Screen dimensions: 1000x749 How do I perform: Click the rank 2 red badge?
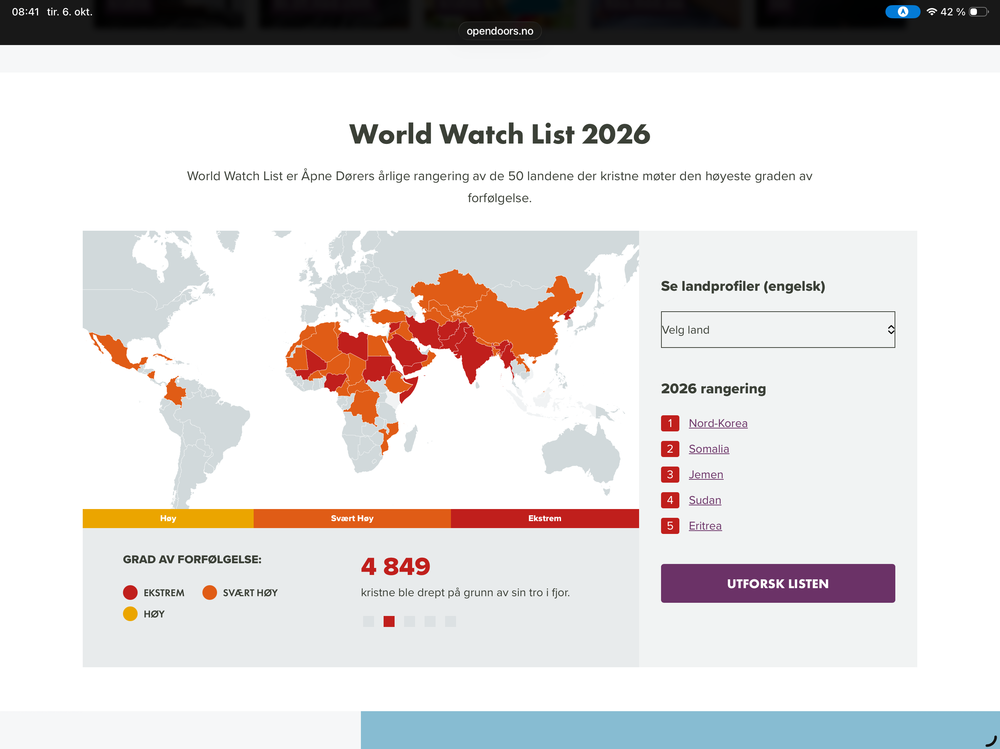(x=670, y=449)
